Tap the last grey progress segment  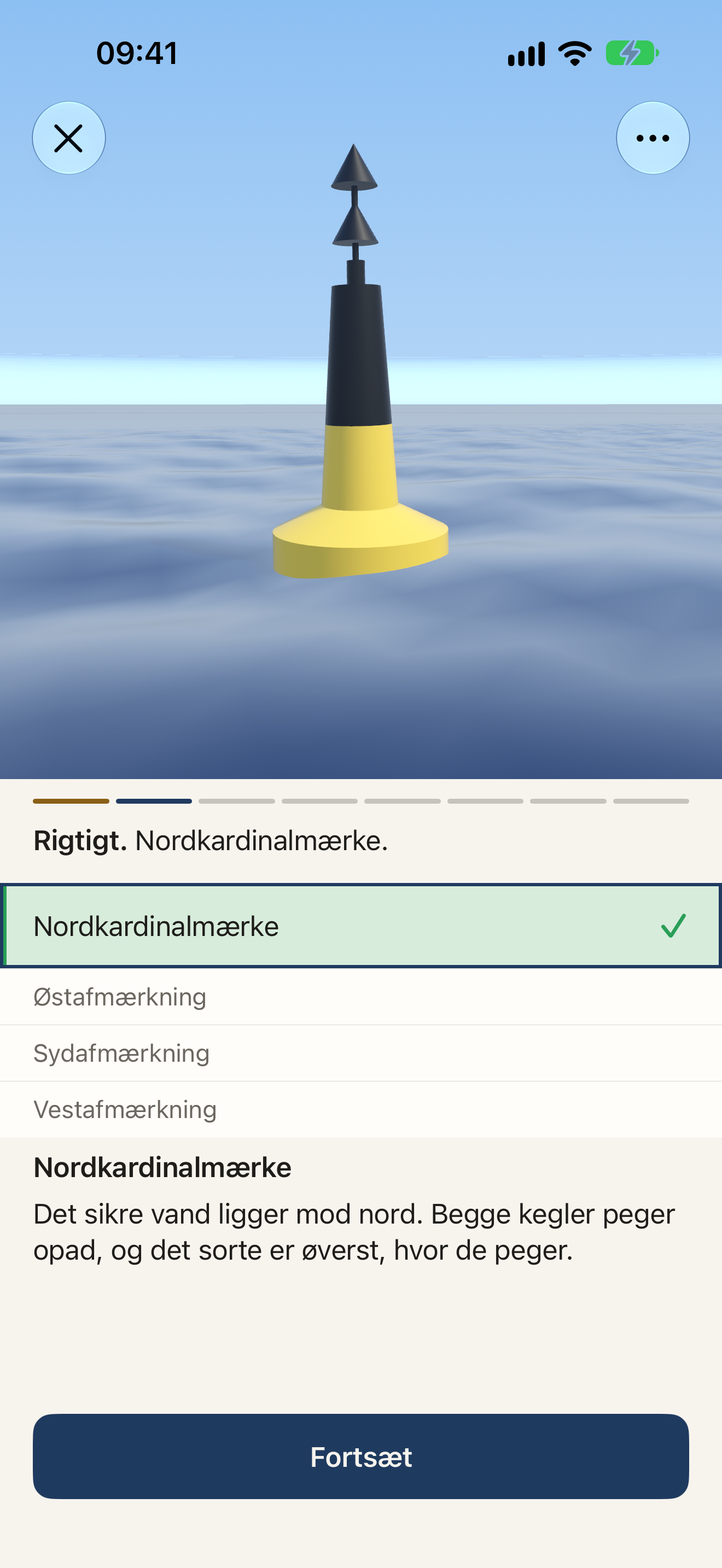(651, 801)
